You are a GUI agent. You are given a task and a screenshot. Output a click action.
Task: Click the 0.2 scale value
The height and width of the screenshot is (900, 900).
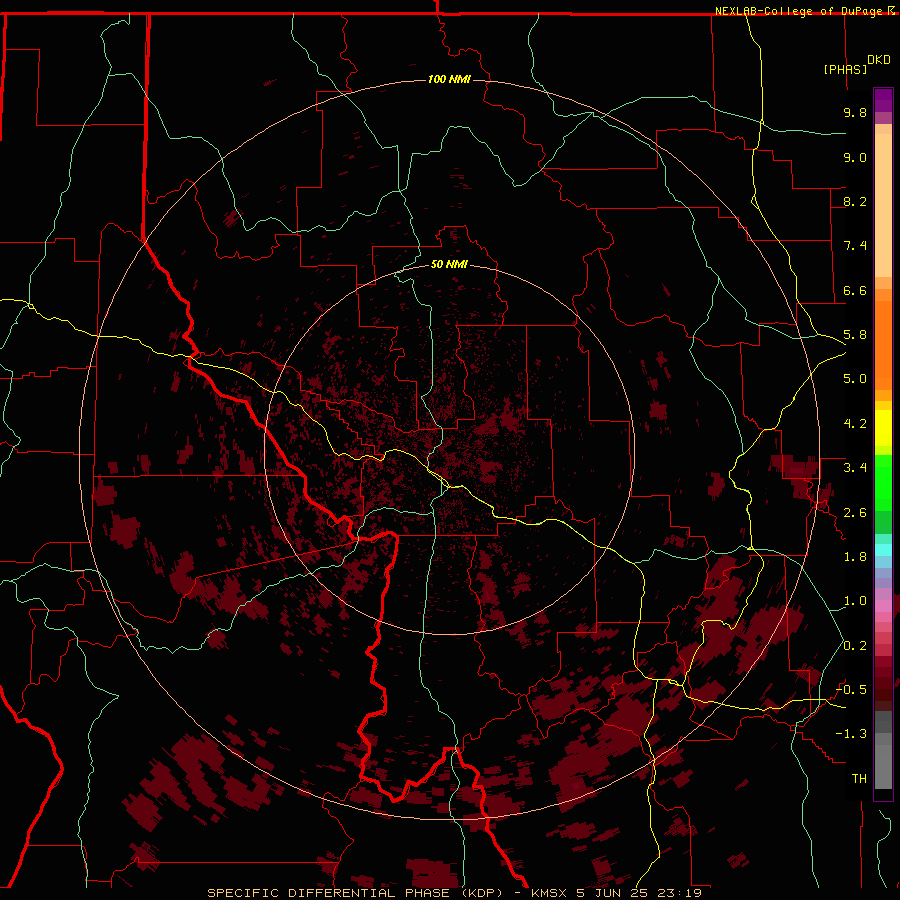[x=855, y=646]
